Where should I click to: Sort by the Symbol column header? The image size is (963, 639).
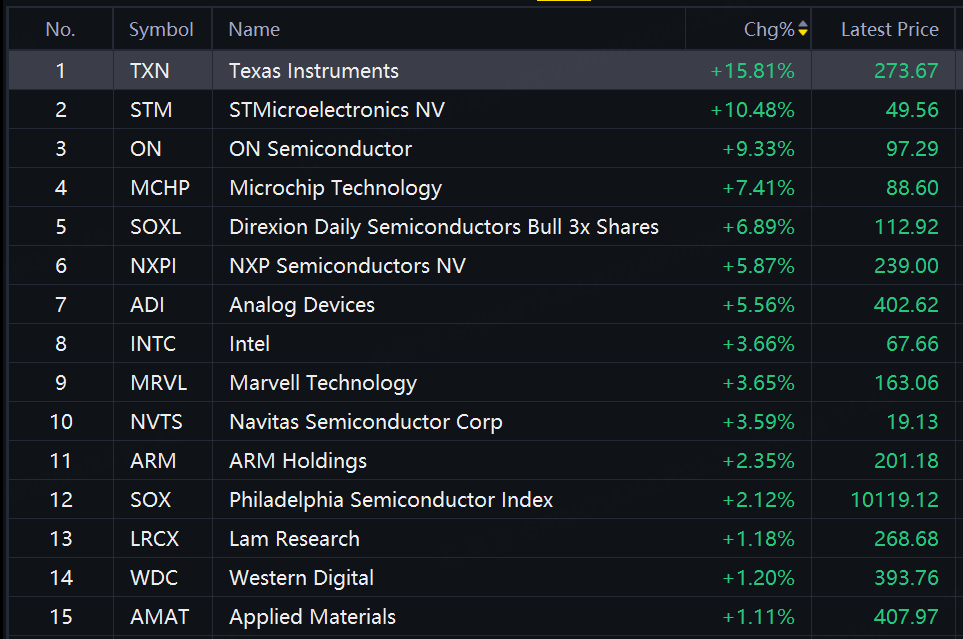[161, 30]
